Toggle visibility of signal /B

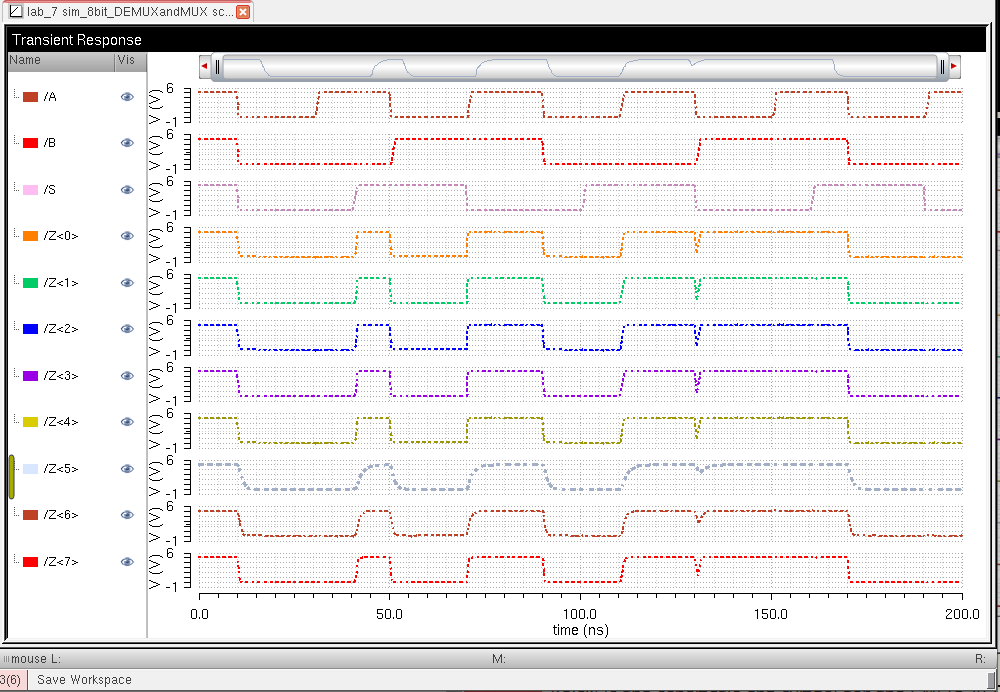tap(127, 143)
